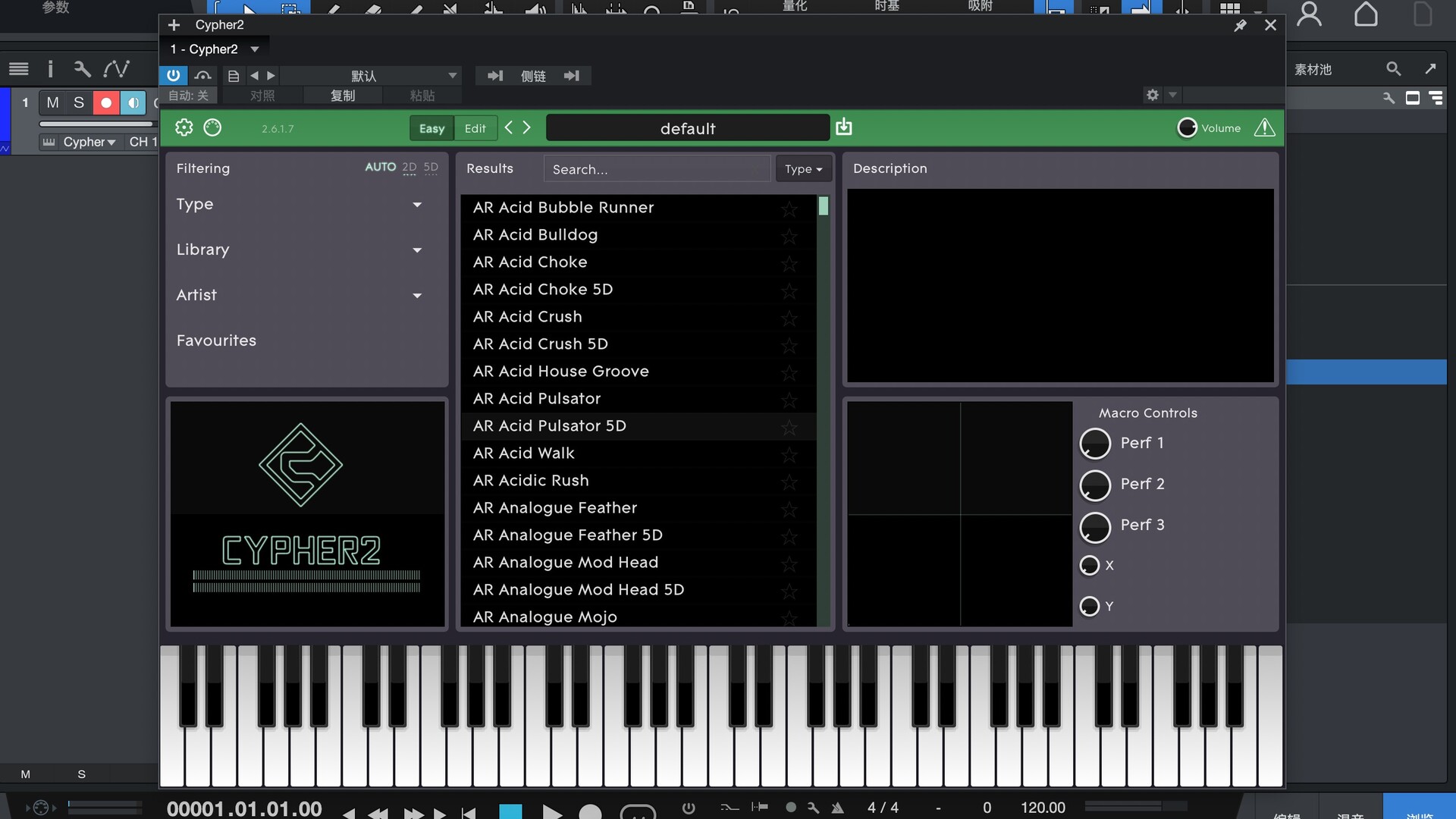Open the track list icon in Studio One
Screen dimensions: 1456x819
click(x=19, y=69)
